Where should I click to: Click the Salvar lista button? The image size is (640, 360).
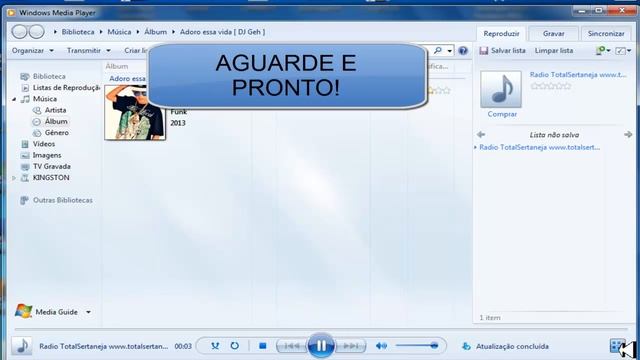[x=502, y=51]
